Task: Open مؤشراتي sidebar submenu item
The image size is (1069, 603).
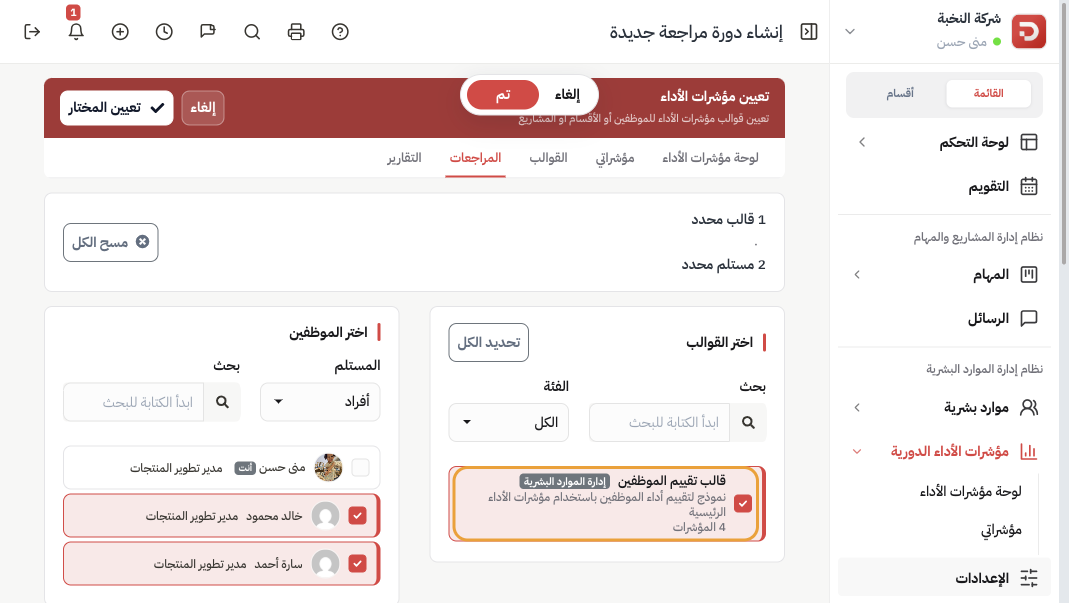Action: pyautogui.click(x=1001, y=530)
